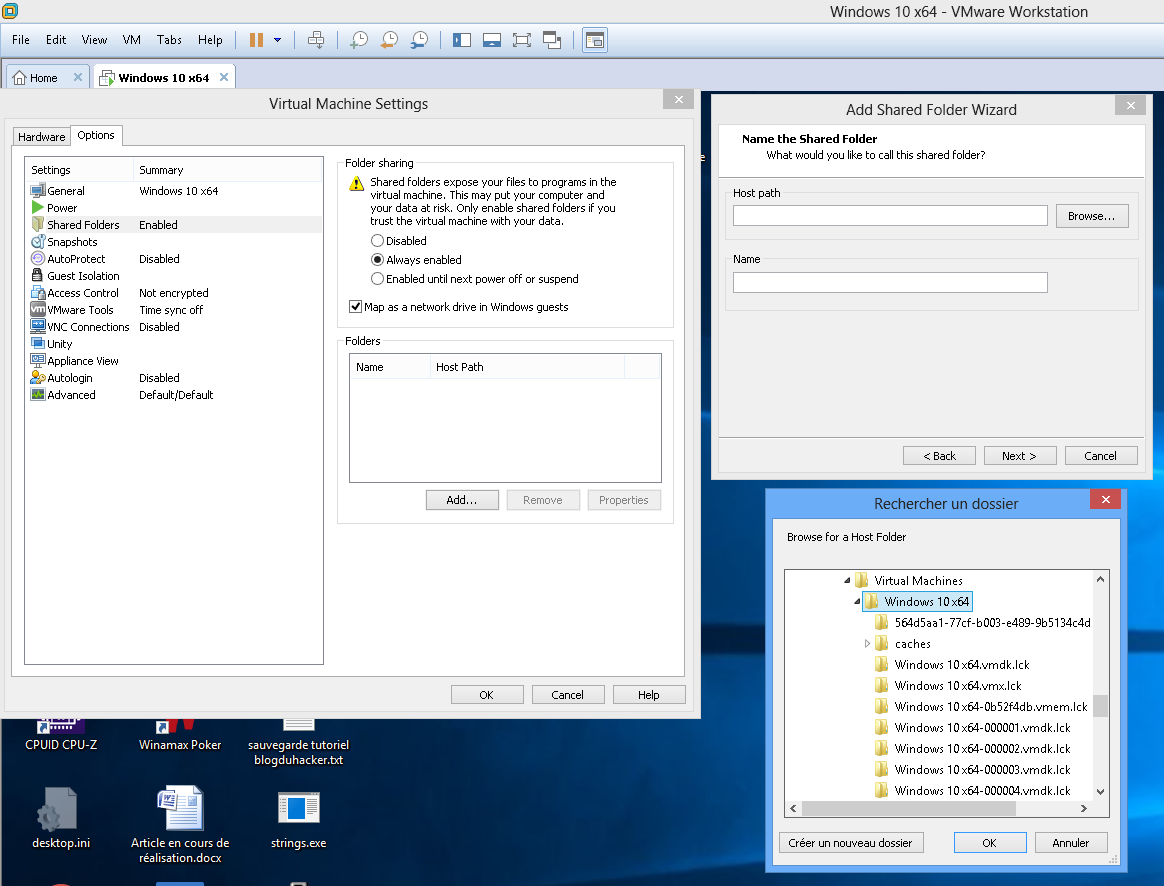Click OK in Virtual Machine Settings

(487, 695)
